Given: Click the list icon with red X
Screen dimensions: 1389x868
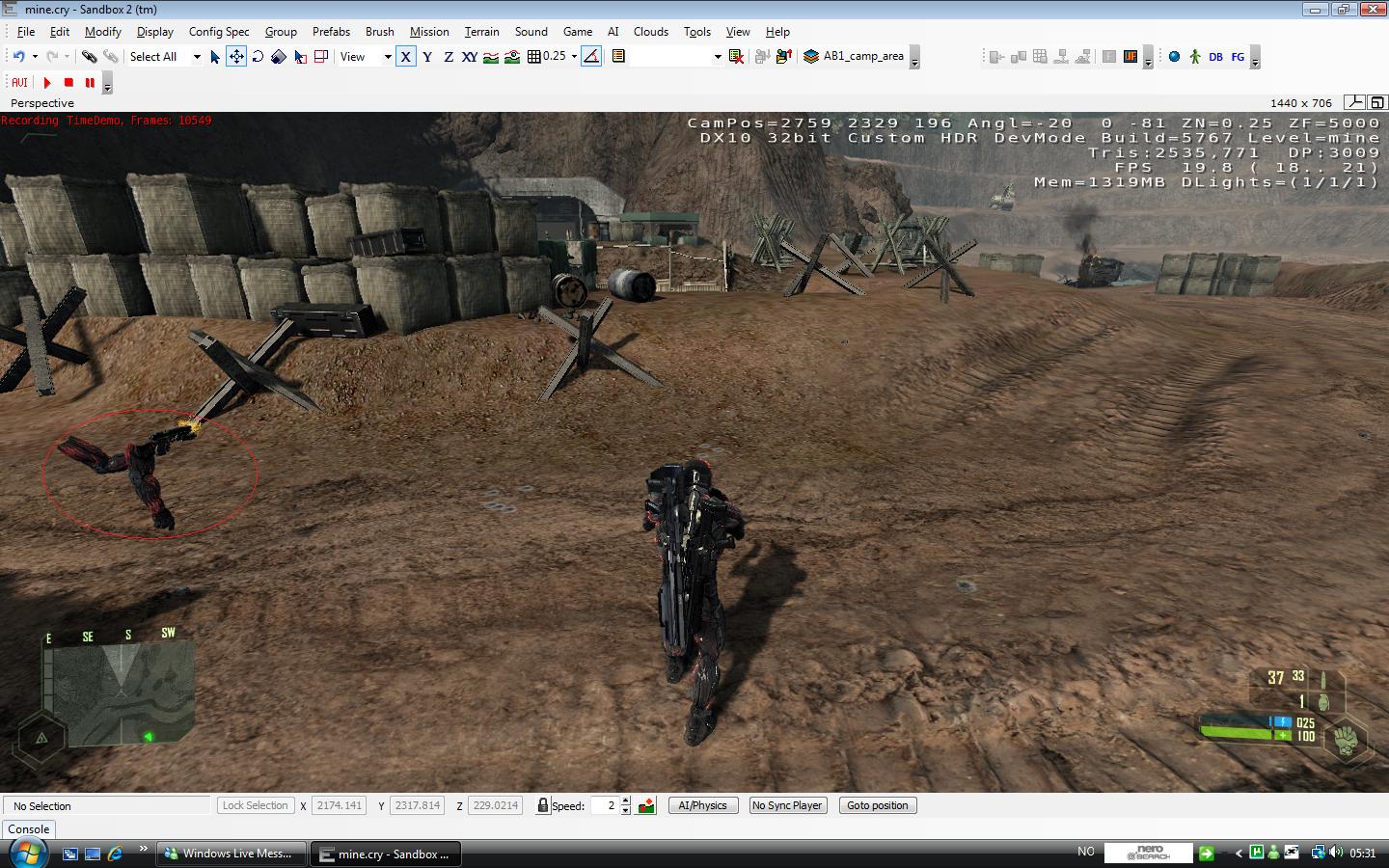Looking at the screenshot, I should tap(736, 56).
